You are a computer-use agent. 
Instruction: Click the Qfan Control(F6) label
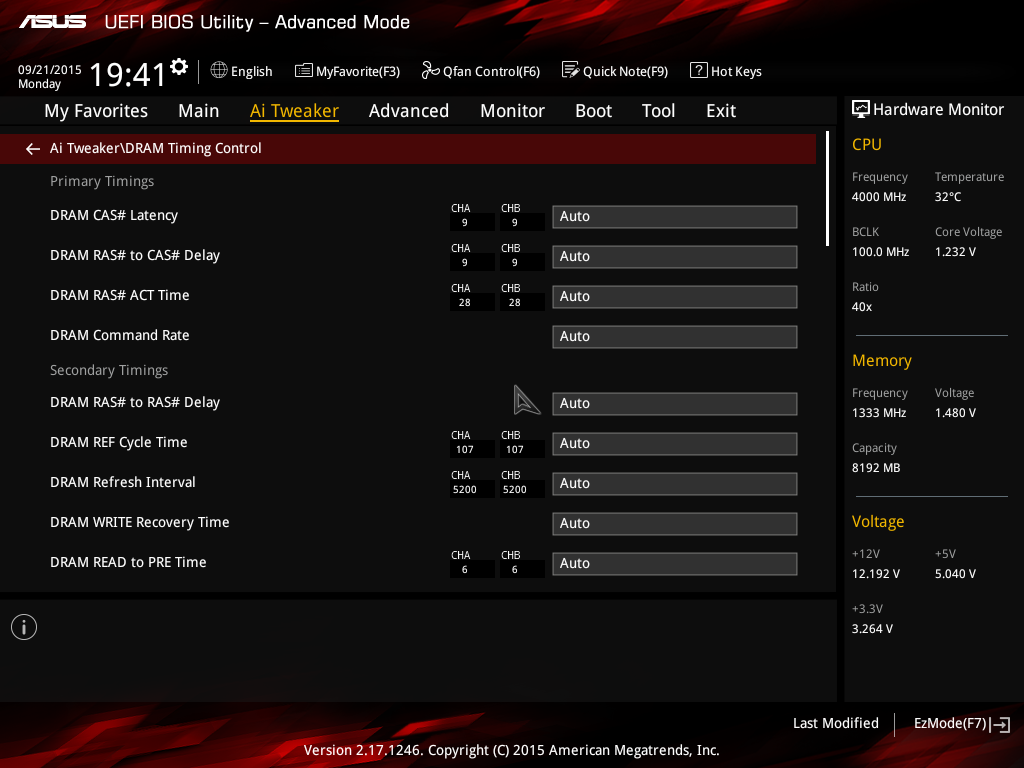point(491,71)
